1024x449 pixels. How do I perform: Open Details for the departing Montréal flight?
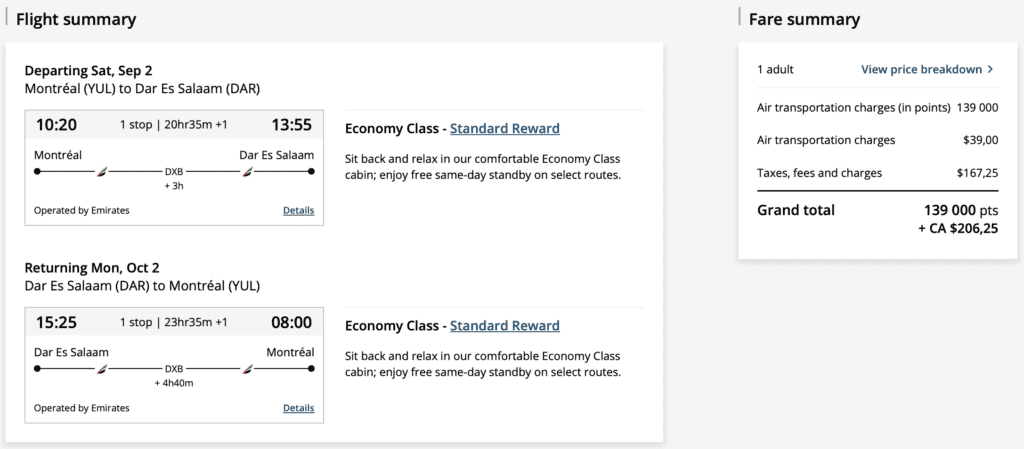pos(298,211)
